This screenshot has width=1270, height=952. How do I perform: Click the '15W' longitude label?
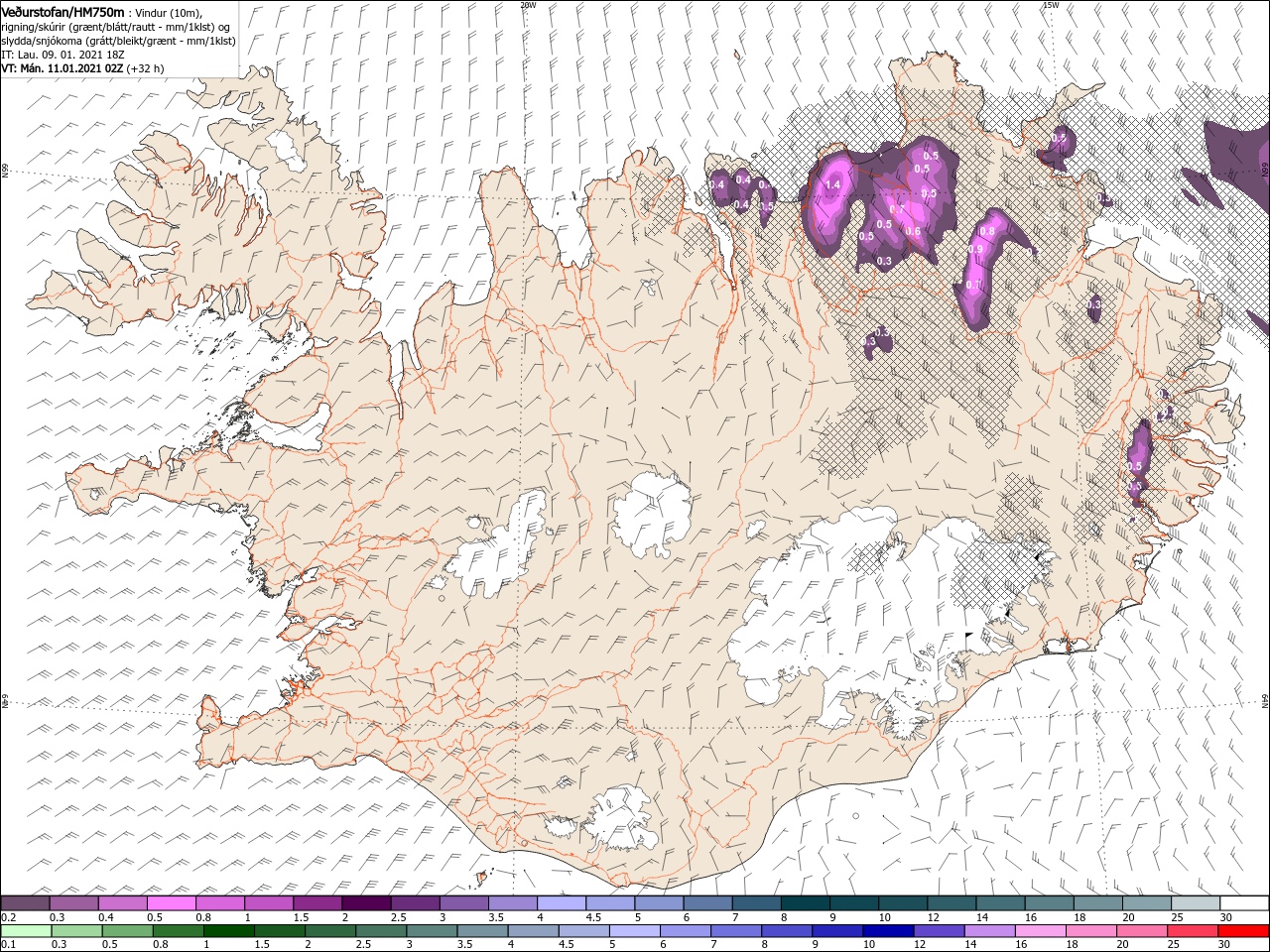coord(1051,4)
